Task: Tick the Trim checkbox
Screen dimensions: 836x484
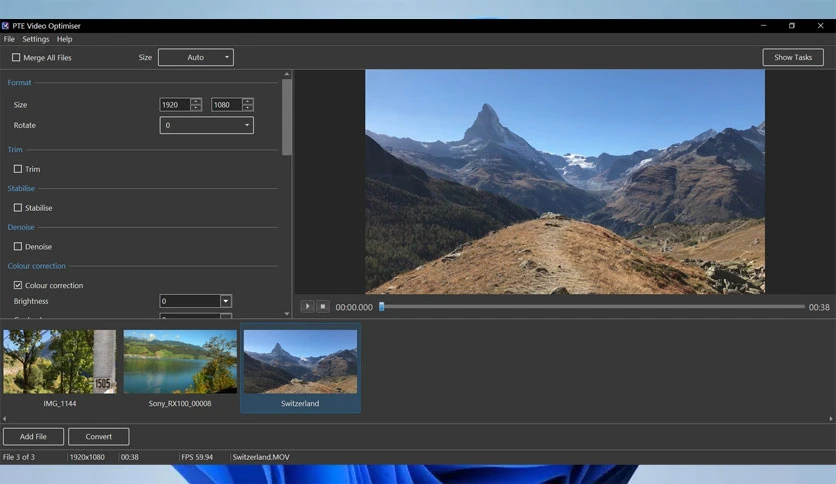Action: click(18, 169)
